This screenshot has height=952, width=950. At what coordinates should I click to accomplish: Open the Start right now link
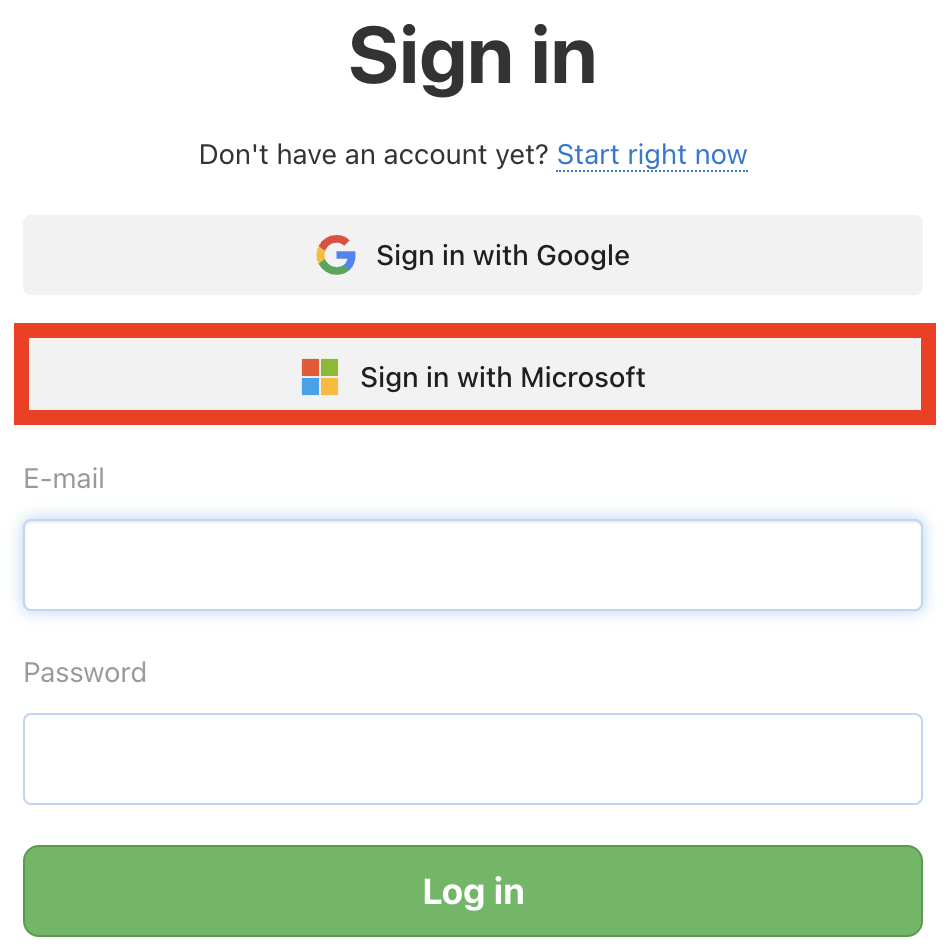tap(652, 155)
